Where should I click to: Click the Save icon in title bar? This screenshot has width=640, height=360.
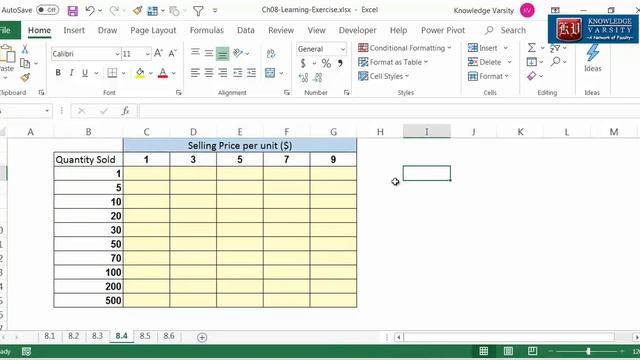pyautogui.click(x=73, y=11)
